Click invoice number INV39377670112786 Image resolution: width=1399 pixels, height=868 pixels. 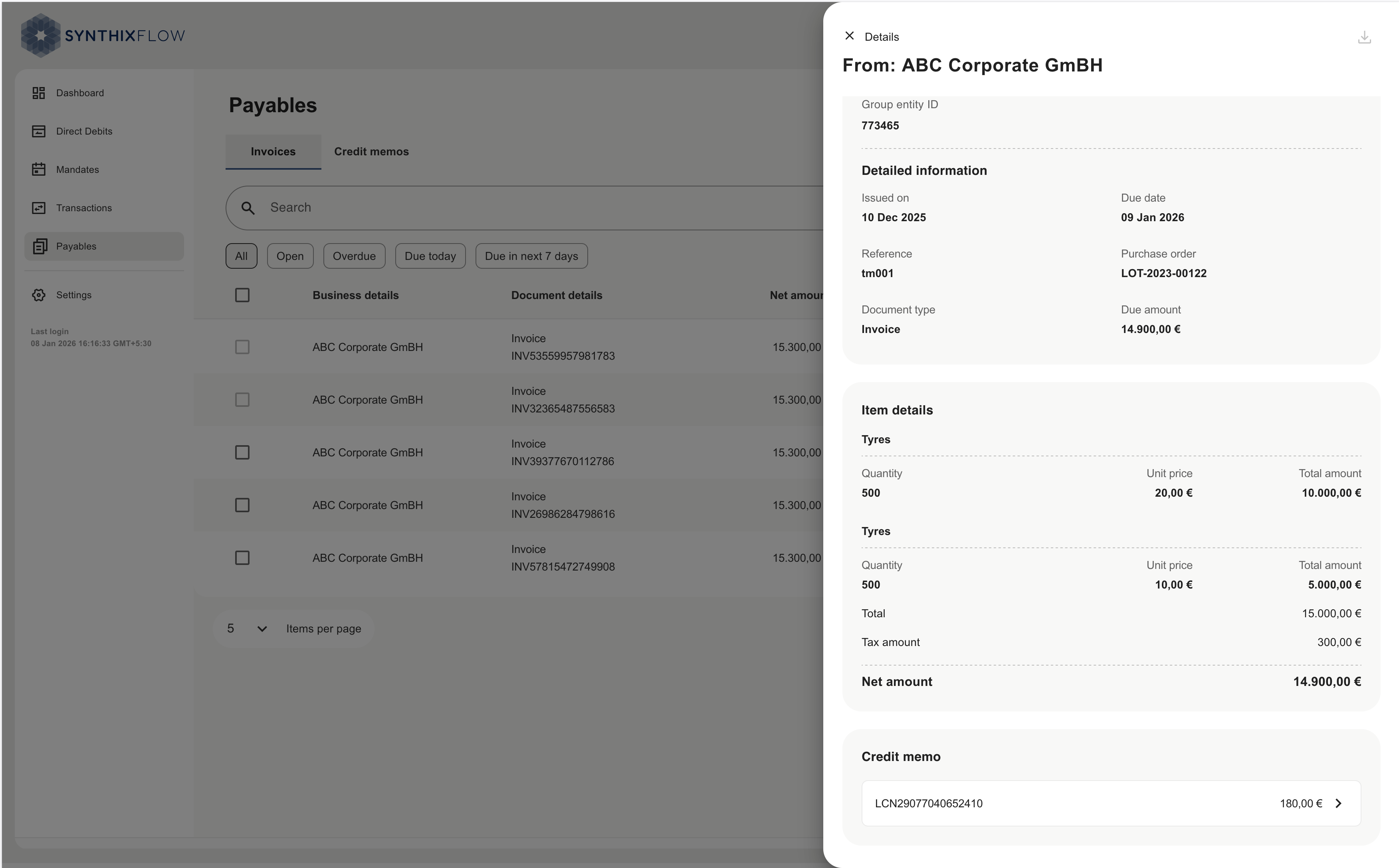click(x=563, y=462)
